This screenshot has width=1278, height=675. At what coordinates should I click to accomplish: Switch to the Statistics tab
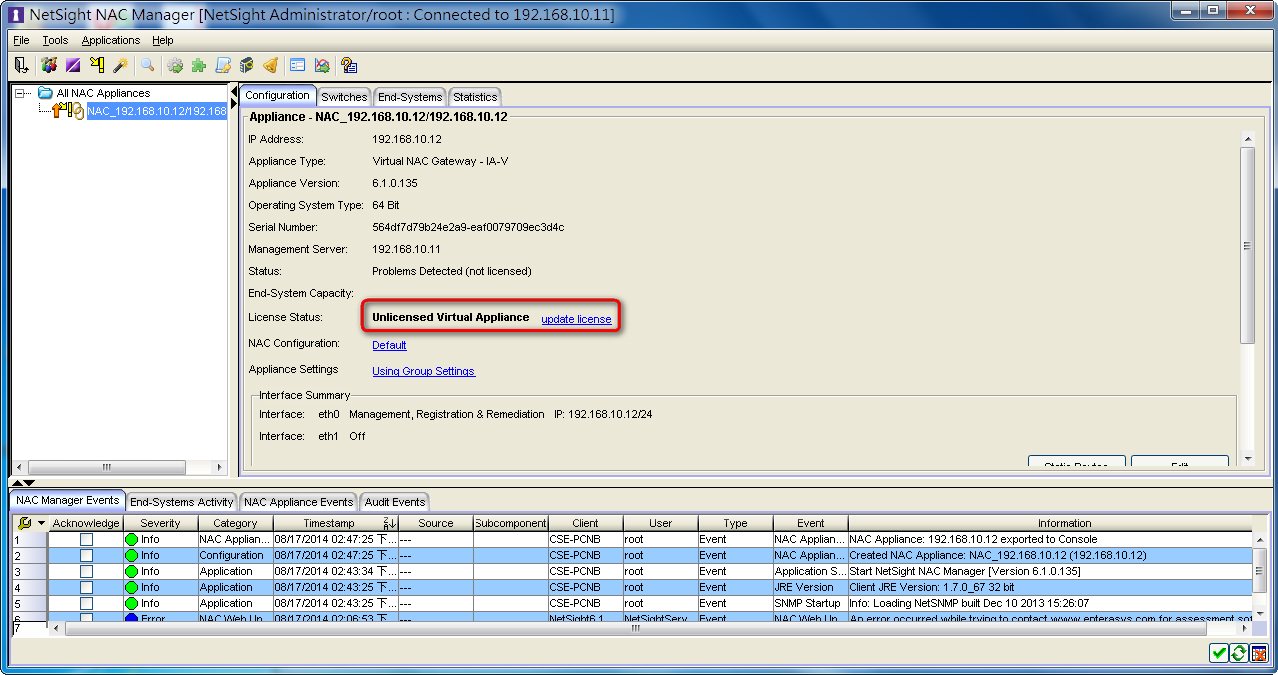pyautogui.click(x=475, y=97)
